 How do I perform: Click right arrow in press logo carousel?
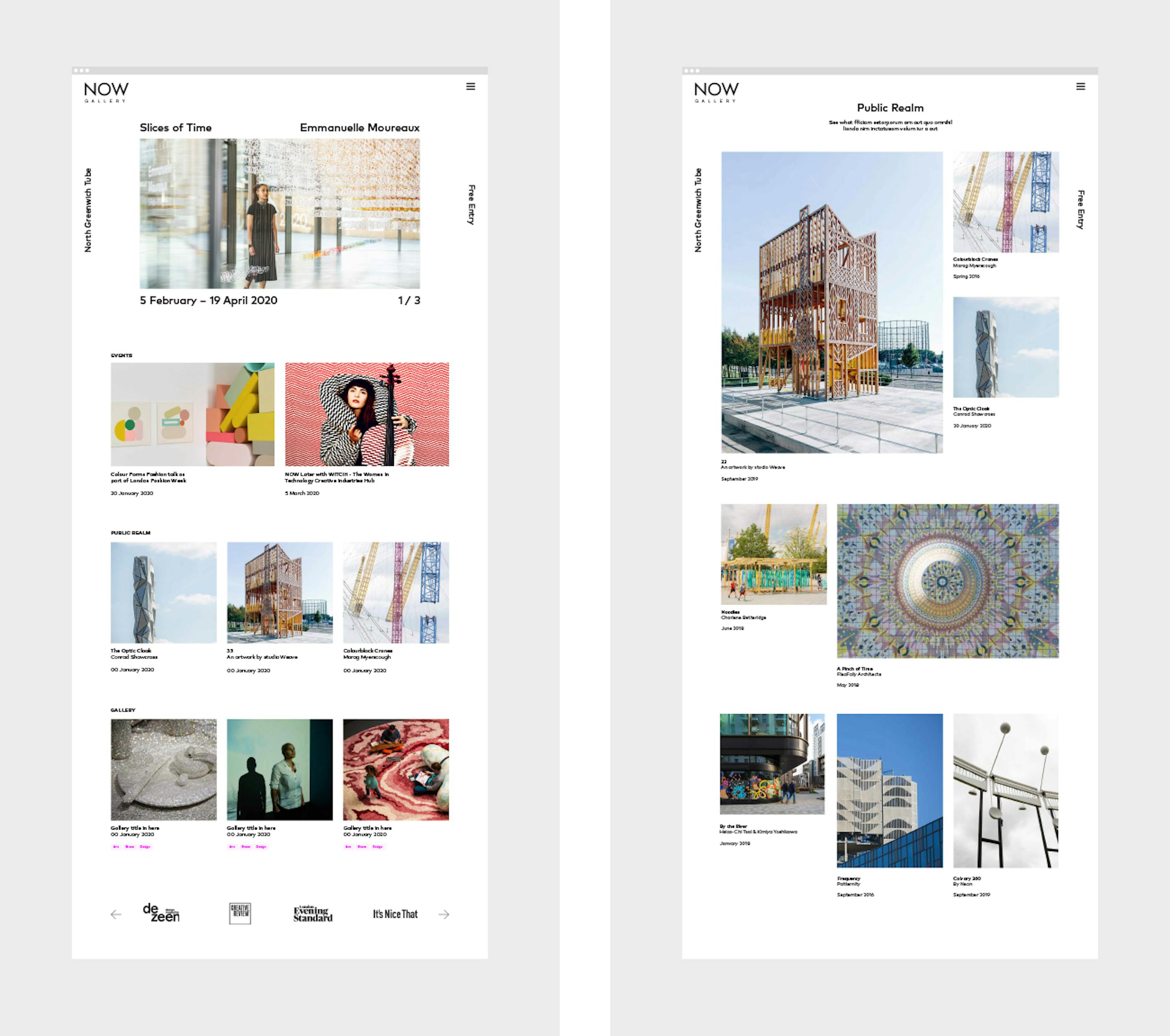(444, 914)
